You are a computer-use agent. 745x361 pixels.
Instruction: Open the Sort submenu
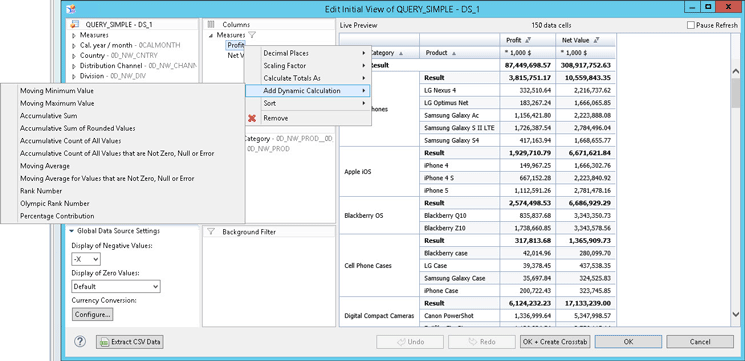[x=307, y=103]
